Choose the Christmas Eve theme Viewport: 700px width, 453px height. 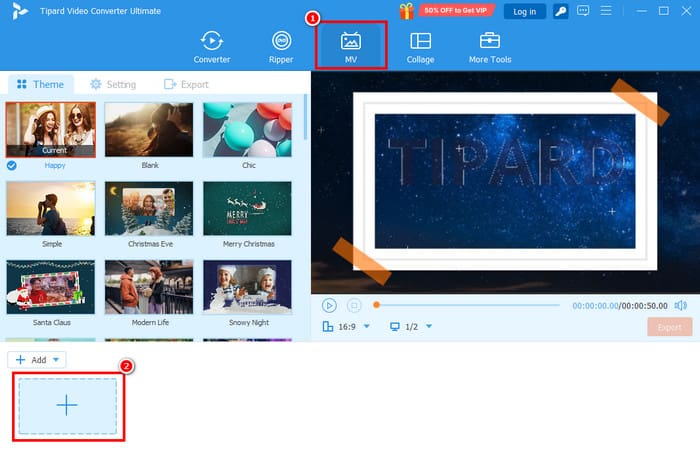click(149, 208)
